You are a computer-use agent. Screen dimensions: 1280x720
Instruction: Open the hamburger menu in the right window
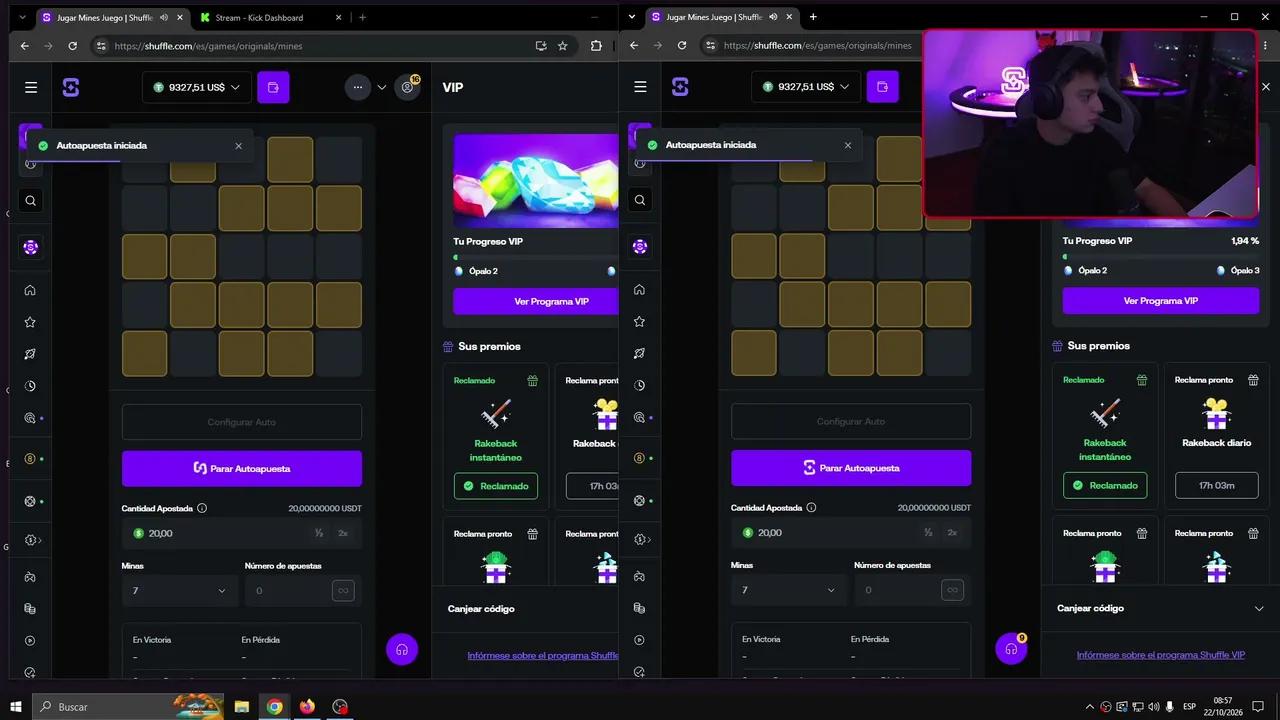click(640, 87)
